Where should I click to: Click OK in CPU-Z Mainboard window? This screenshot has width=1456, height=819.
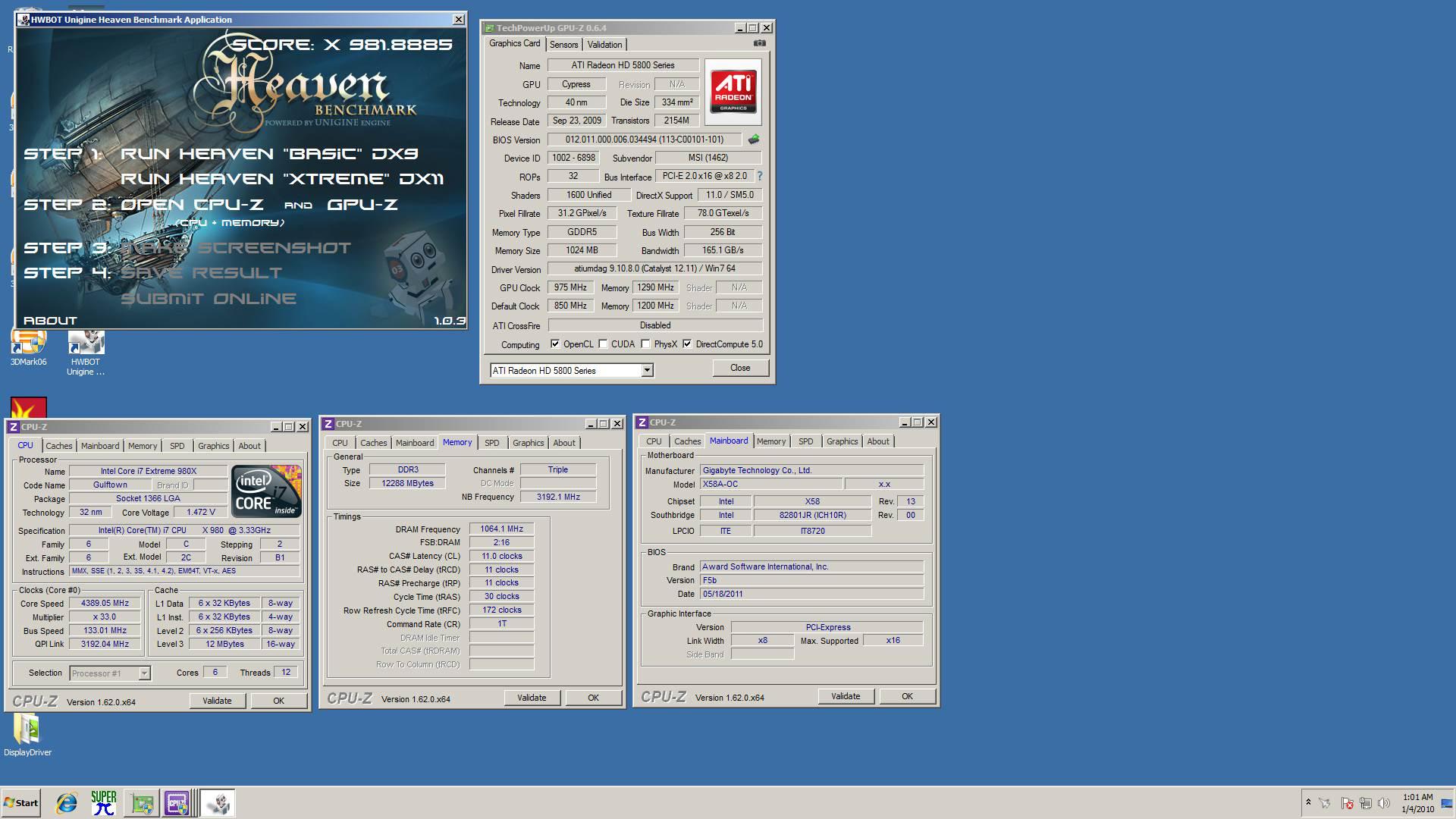pyautogui.click(x=907, y=696)
